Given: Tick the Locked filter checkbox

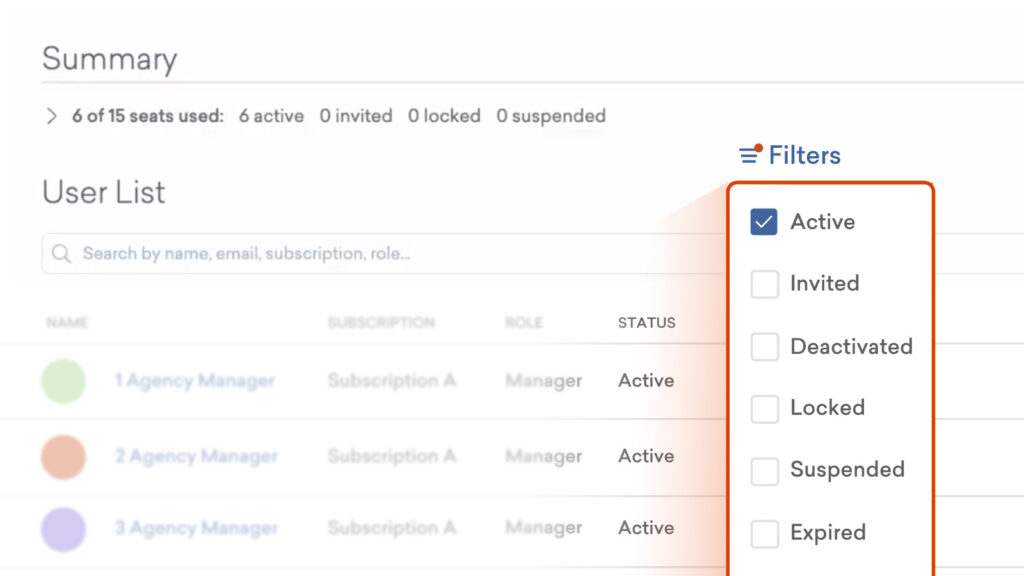Looking at the screenshot, I should tap(764, 408).
